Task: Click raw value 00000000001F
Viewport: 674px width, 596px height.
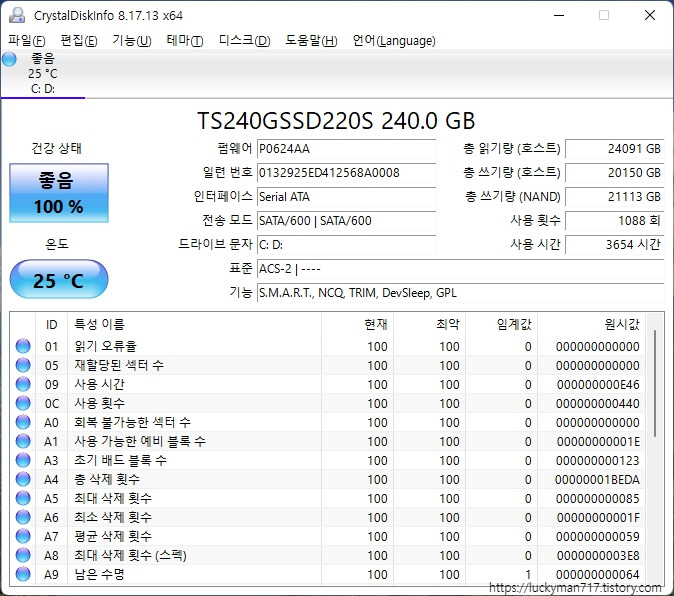Action: [598, 517]
